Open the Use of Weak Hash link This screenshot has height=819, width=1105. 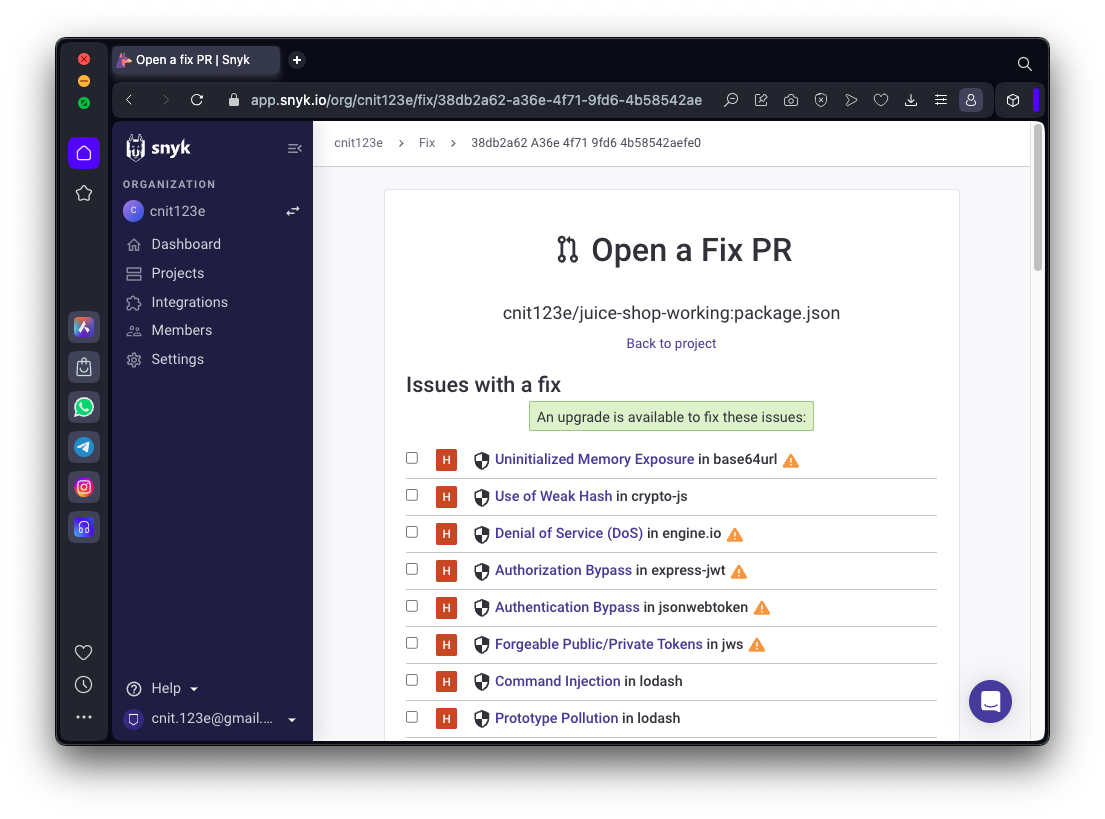[x=553, y=495]
